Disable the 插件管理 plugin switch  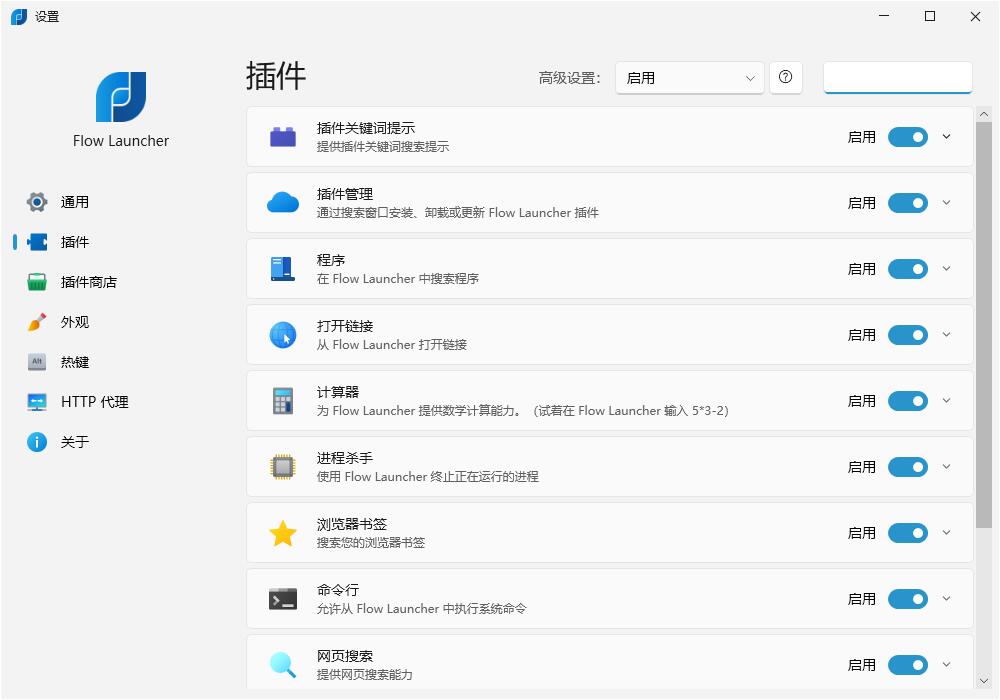point(908,203)
